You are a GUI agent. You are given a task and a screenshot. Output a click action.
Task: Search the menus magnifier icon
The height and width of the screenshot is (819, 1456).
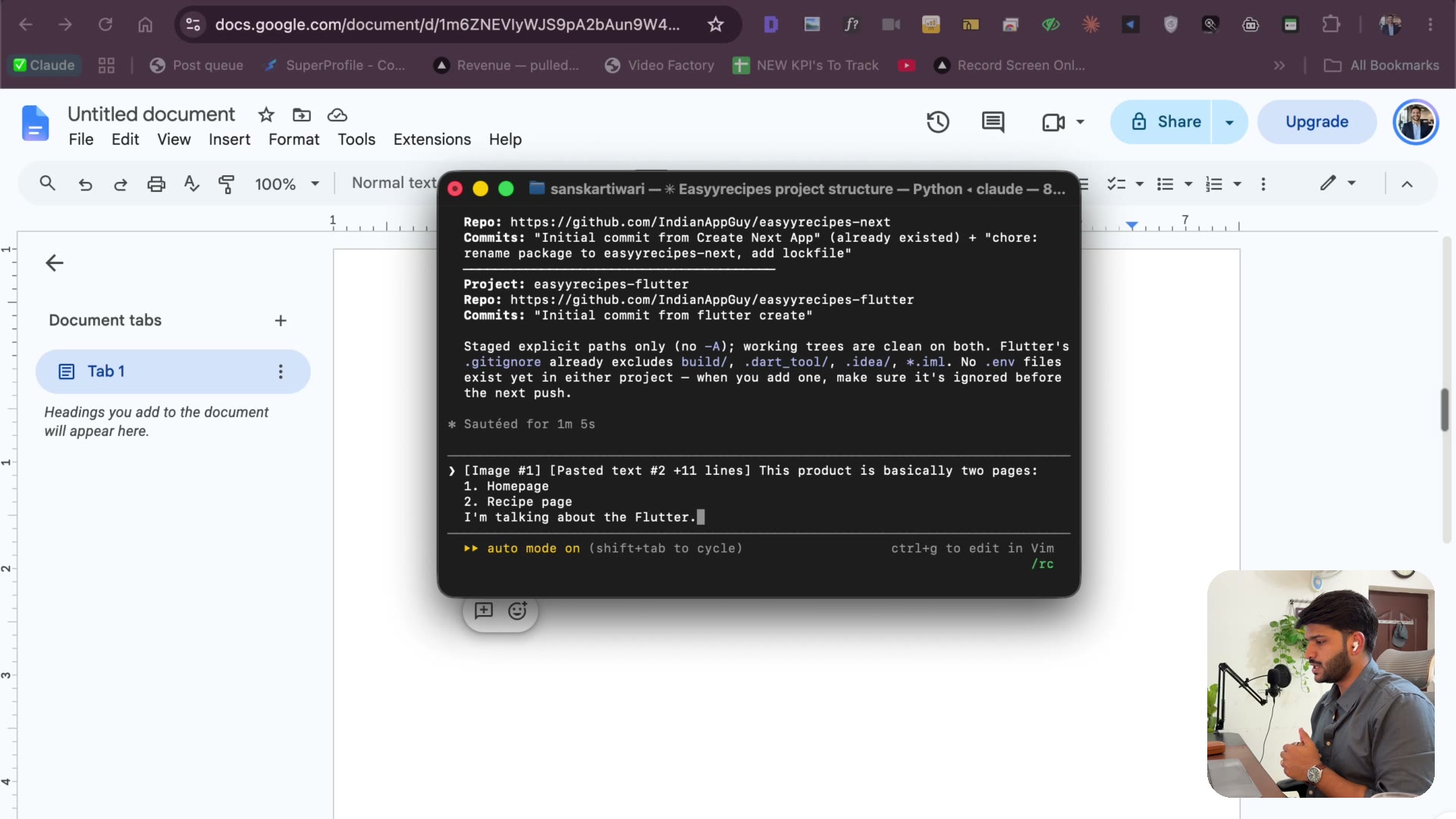[x=47, y=184]
